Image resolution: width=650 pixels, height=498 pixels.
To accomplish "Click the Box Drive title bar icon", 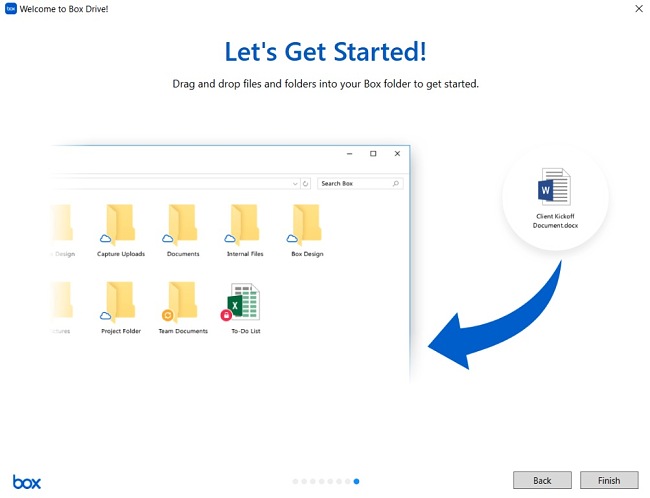I will click(11, 8).
